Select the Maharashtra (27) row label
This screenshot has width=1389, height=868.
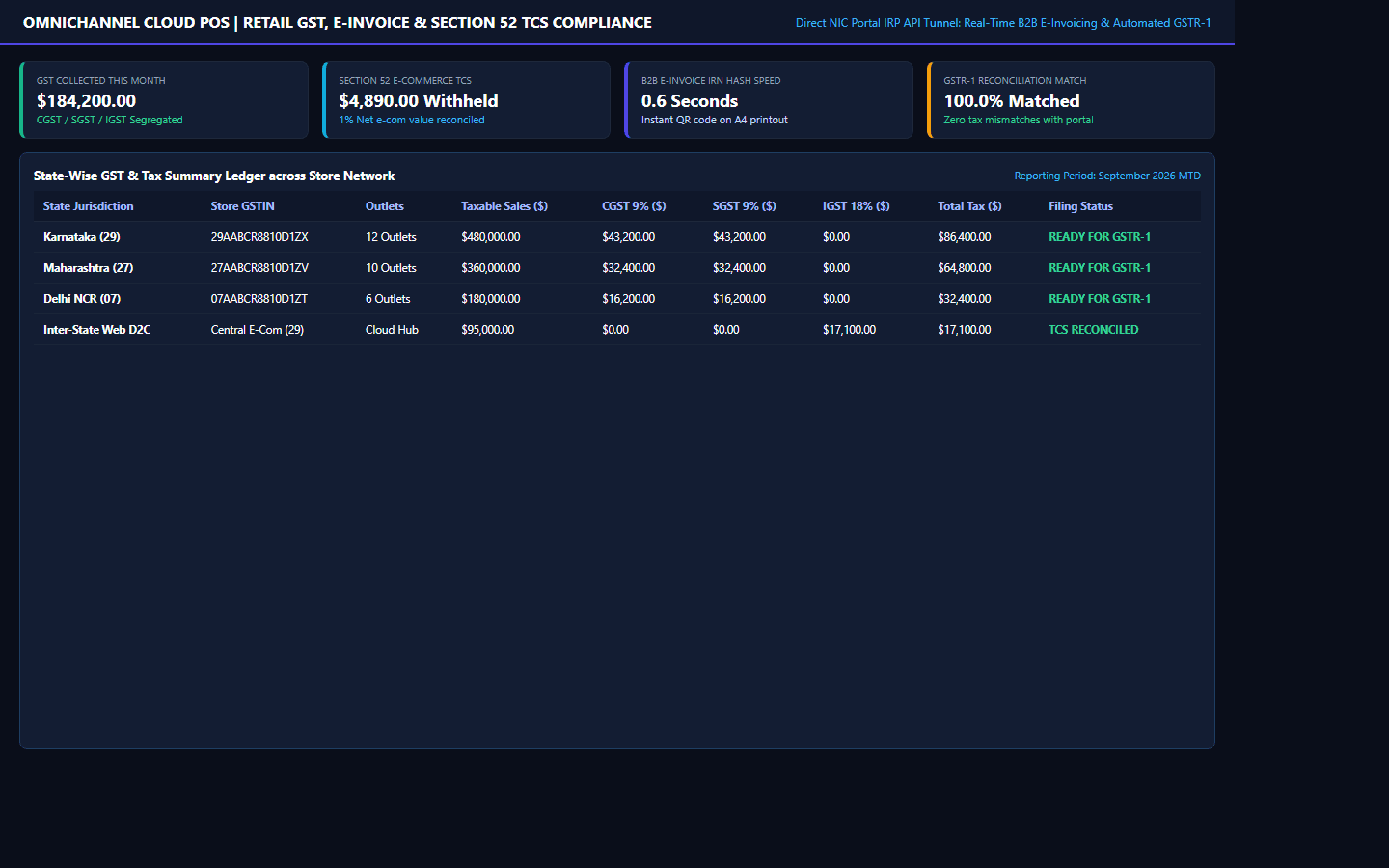(89, 268)
